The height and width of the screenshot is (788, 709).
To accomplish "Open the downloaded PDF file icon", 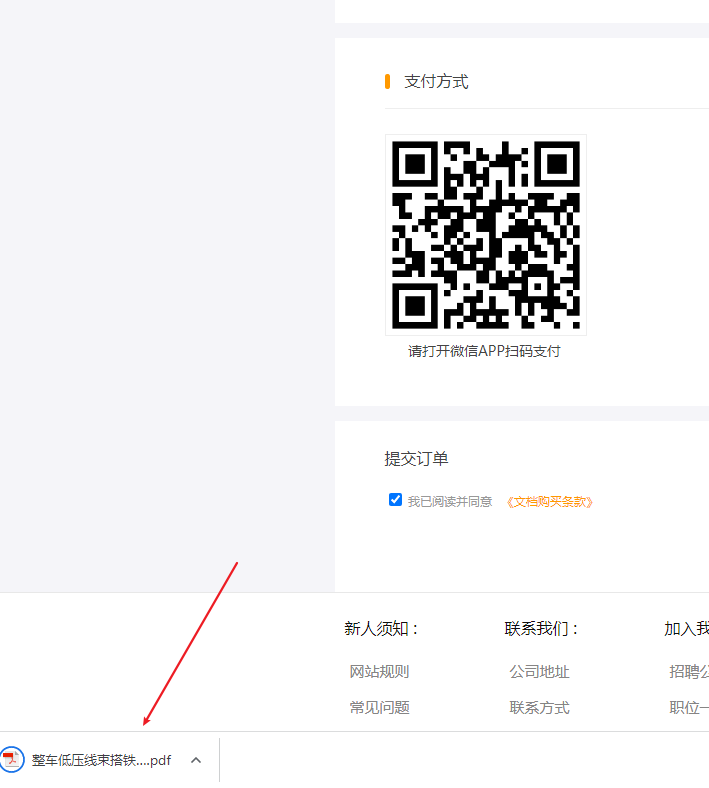I will pyautogui.click(x=12, y=759).
